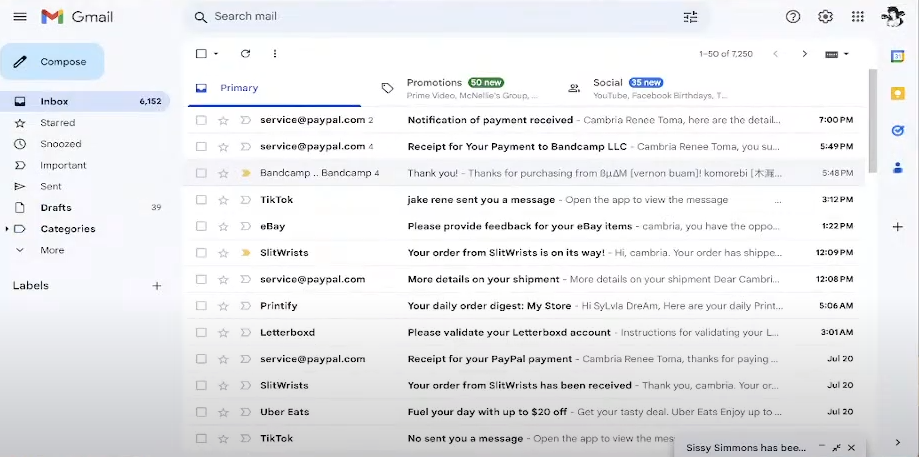
Task: Check the Bandcamp Thank you email
Action: 201,173
